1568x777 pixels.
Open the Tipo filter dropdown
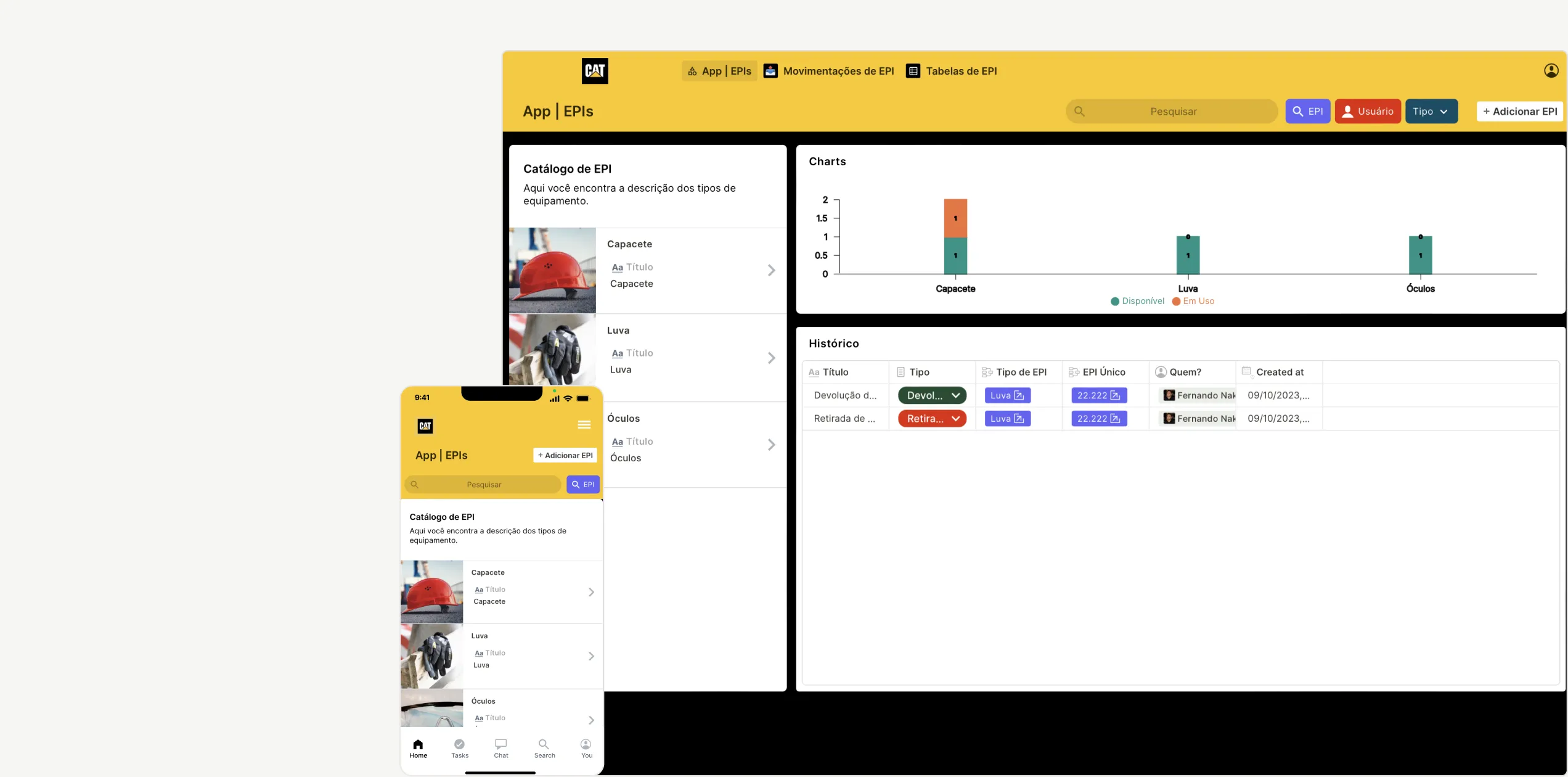(1431, 111)
